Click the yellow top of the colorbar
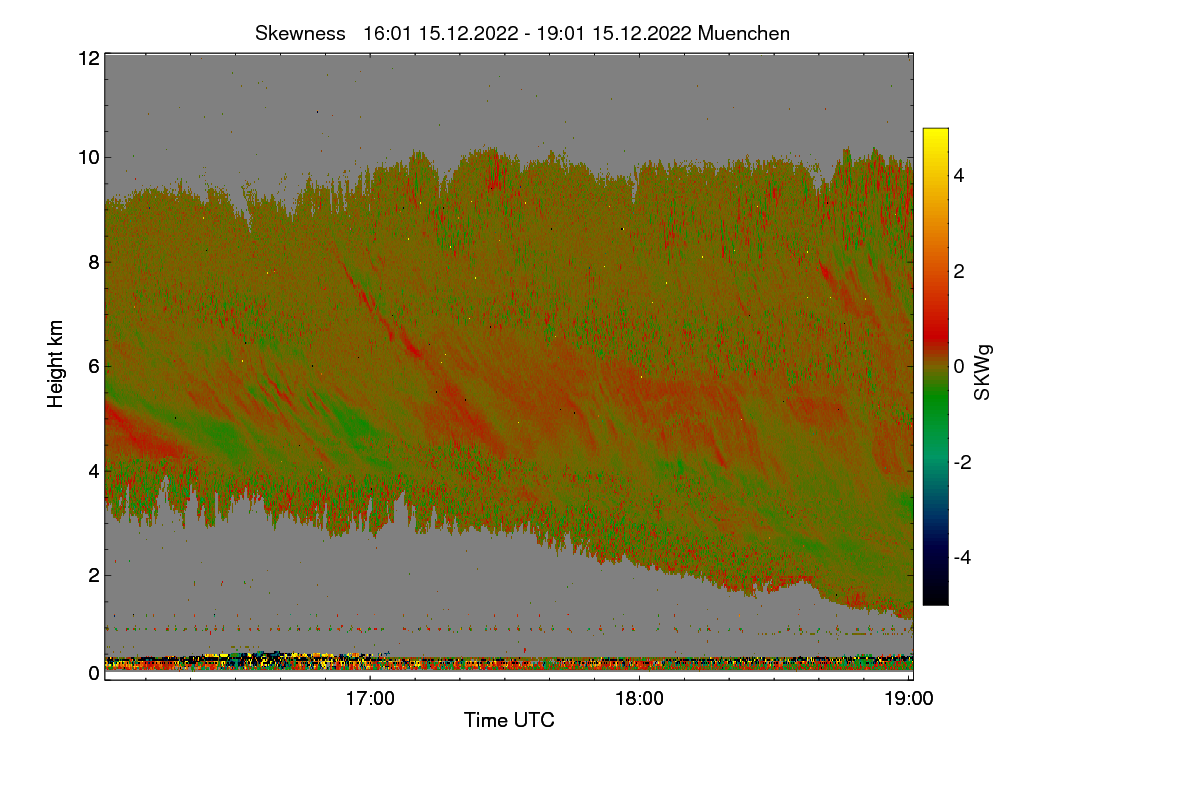1200x800 pixels. pos(935,137)
